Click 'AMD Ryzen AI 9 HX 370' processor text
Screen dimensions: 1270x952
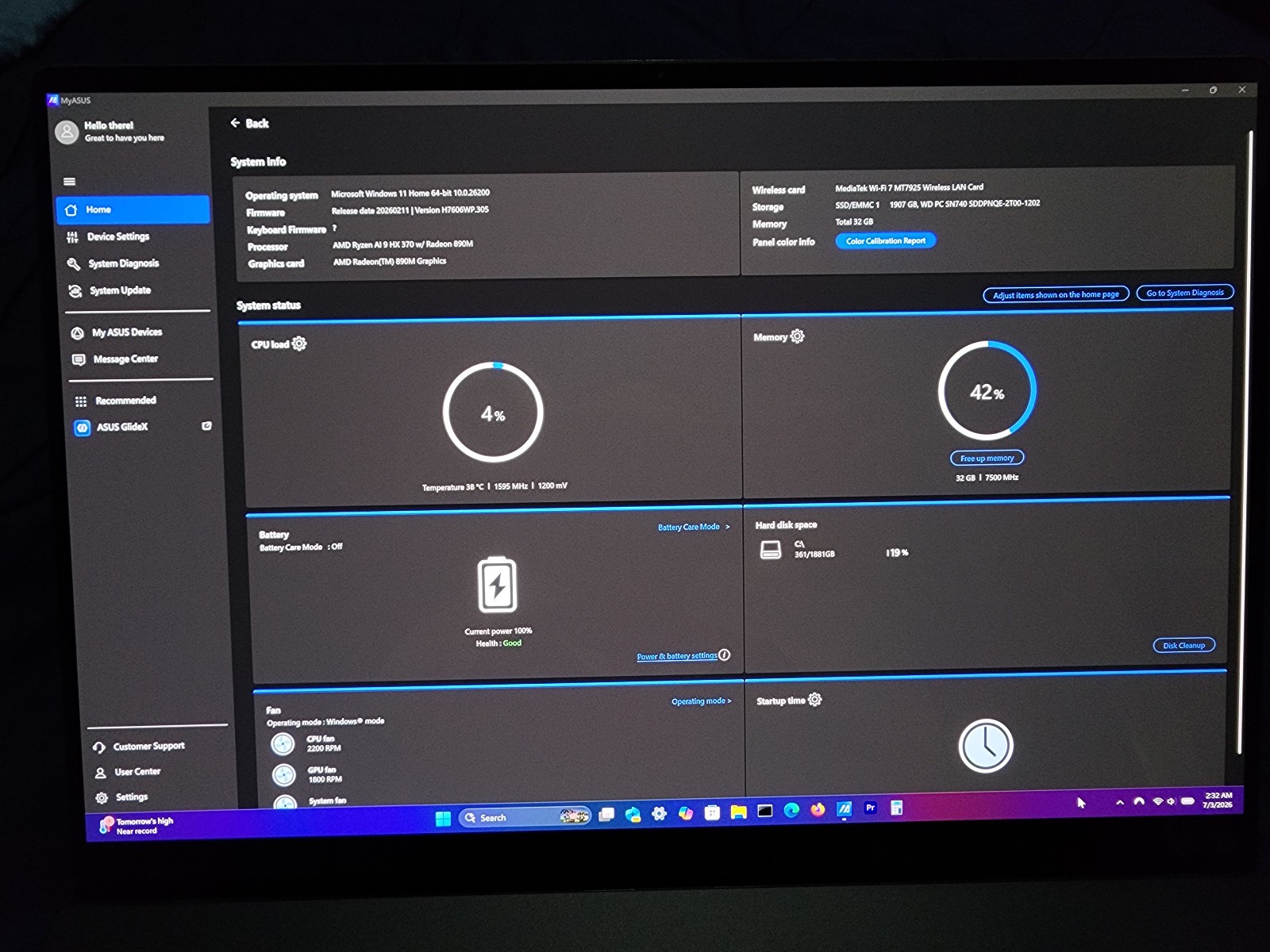click(402, 244)
